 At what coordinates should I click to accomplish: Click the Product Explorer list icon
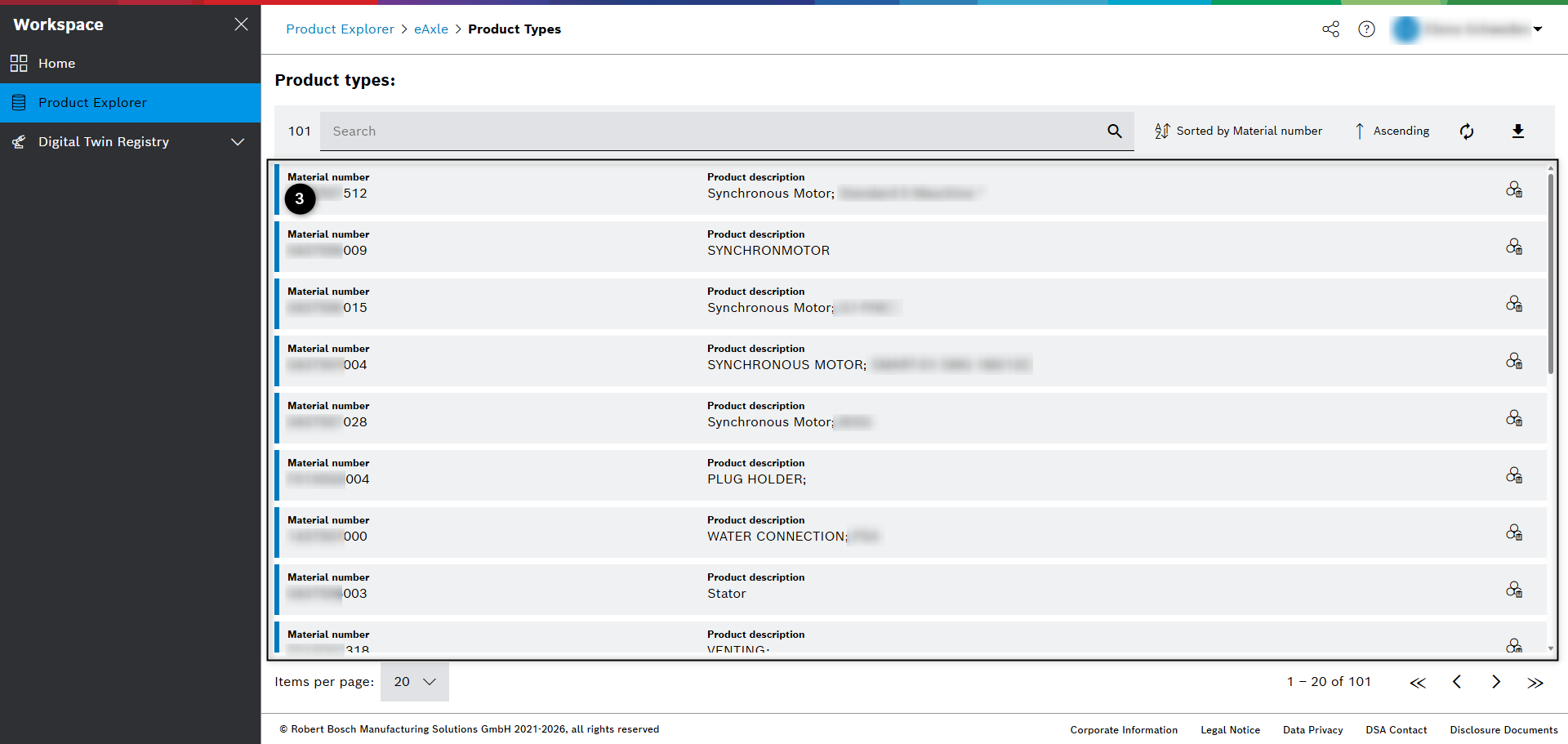(x=19, y=103)
